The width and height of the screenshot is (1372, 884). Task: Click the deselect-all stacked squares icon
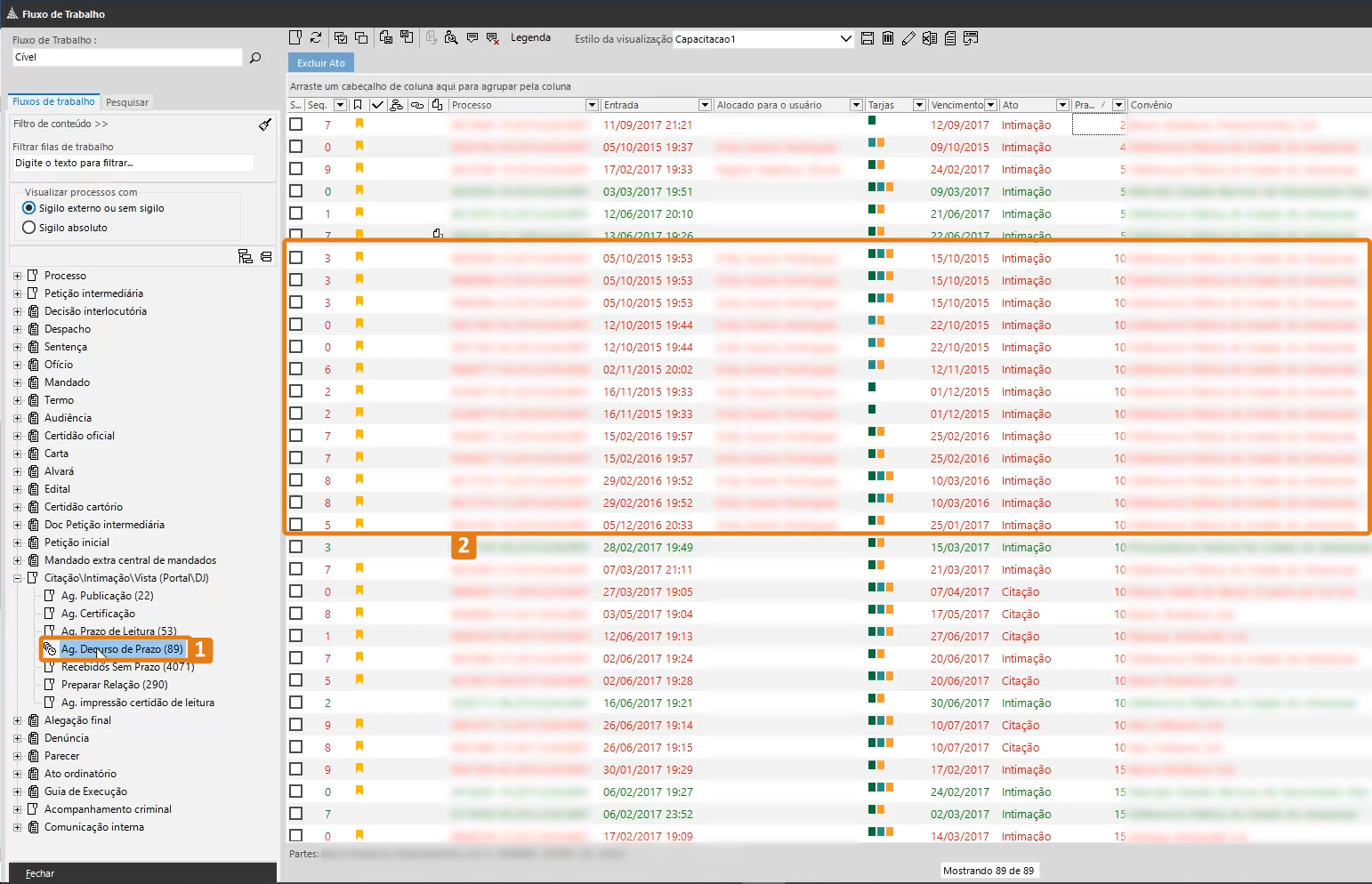coord(361,37)
